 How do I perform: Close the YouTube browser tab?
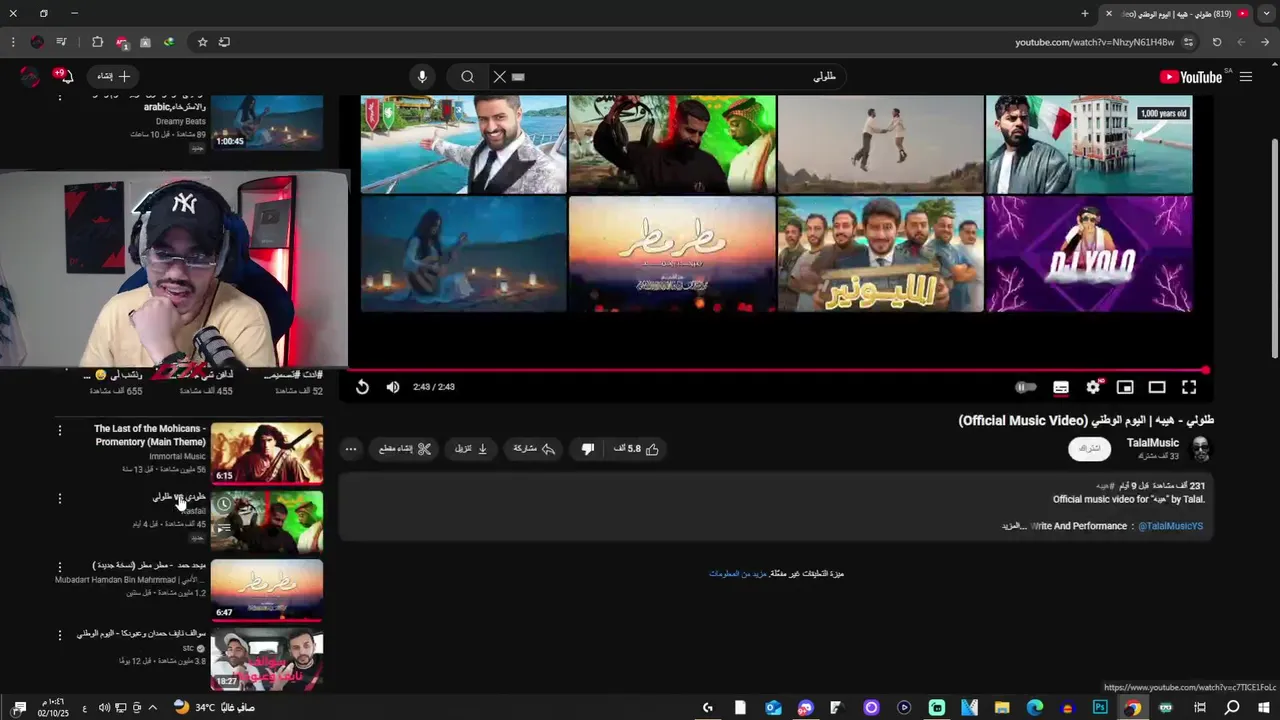click(1108, 14)
